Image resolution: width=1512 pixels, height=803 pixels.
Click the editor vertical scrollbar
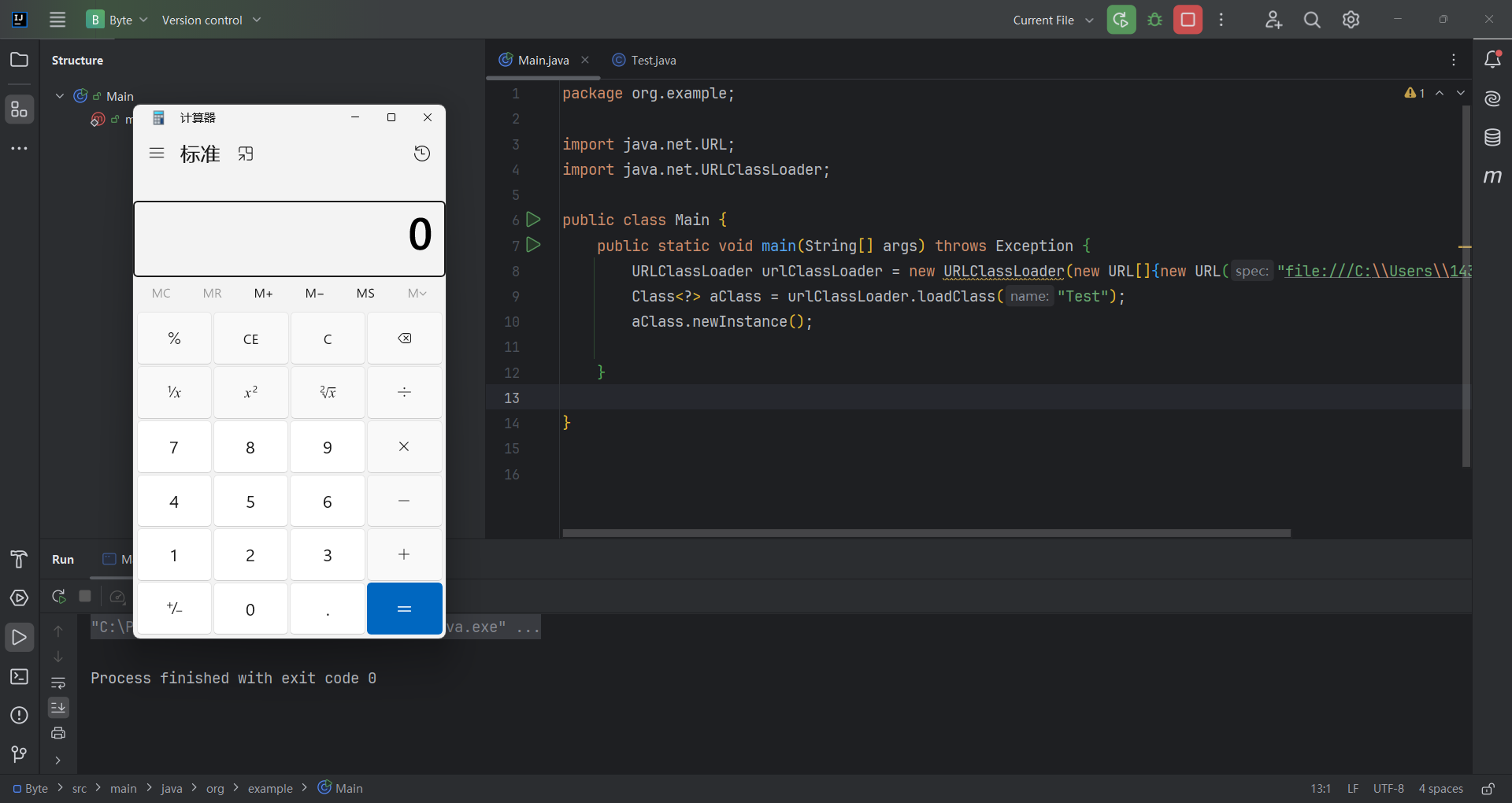[x=1466, y=287]
